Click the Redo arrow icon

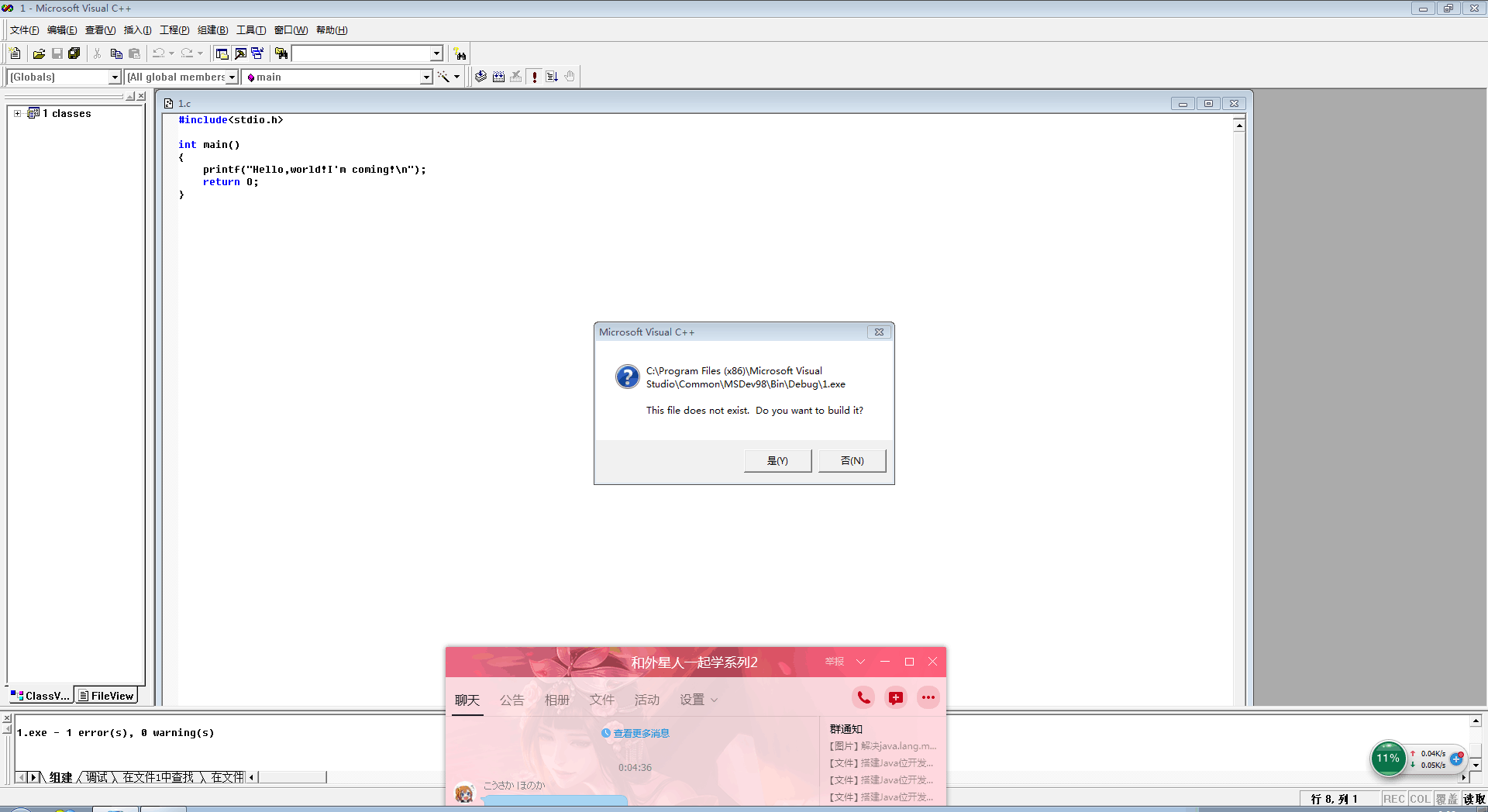(x=187, y=53)
